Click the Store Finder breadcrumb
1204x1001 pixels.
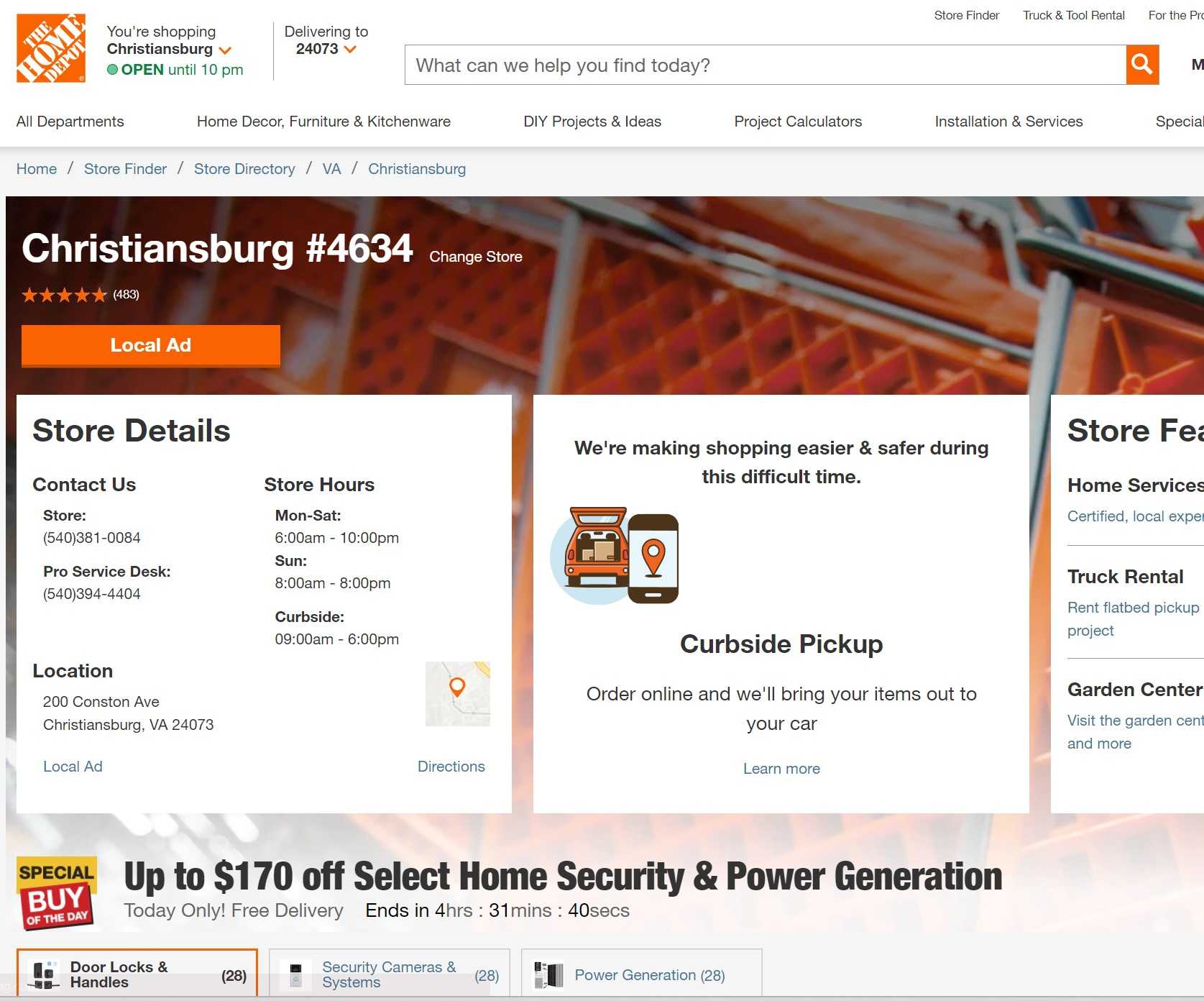click(125, 169)
